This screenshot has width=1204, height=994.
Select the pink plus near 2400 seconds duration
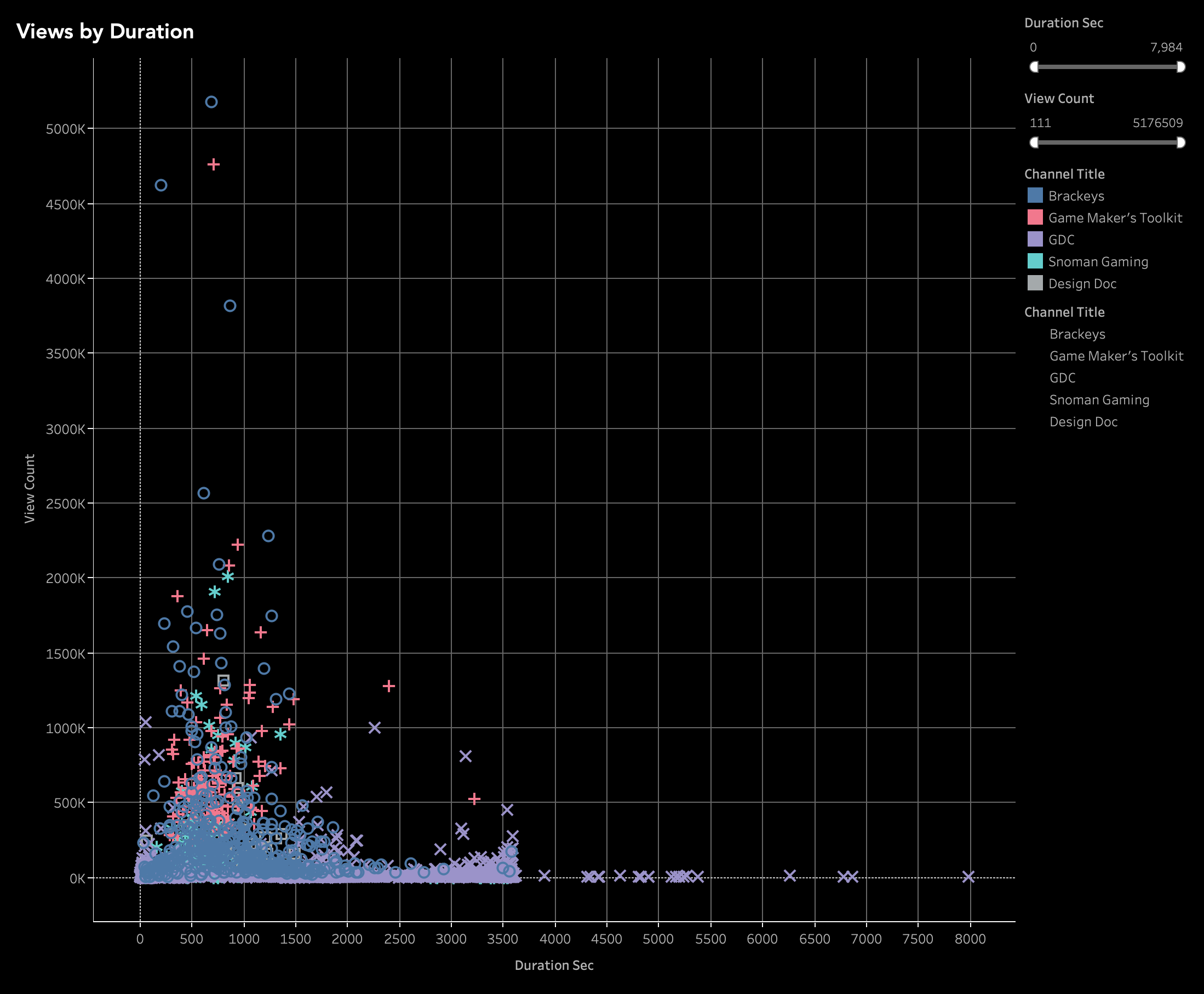pos(388,685)
